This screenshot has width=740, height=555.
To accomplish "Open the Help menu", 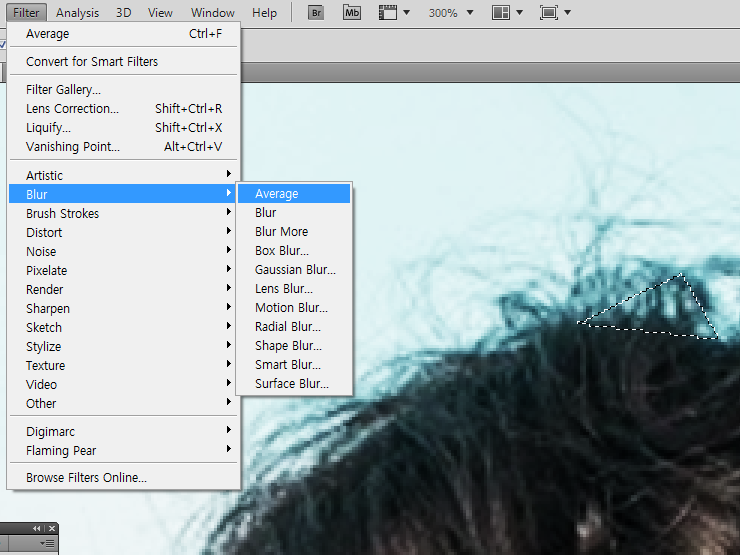I will (264, 13).
